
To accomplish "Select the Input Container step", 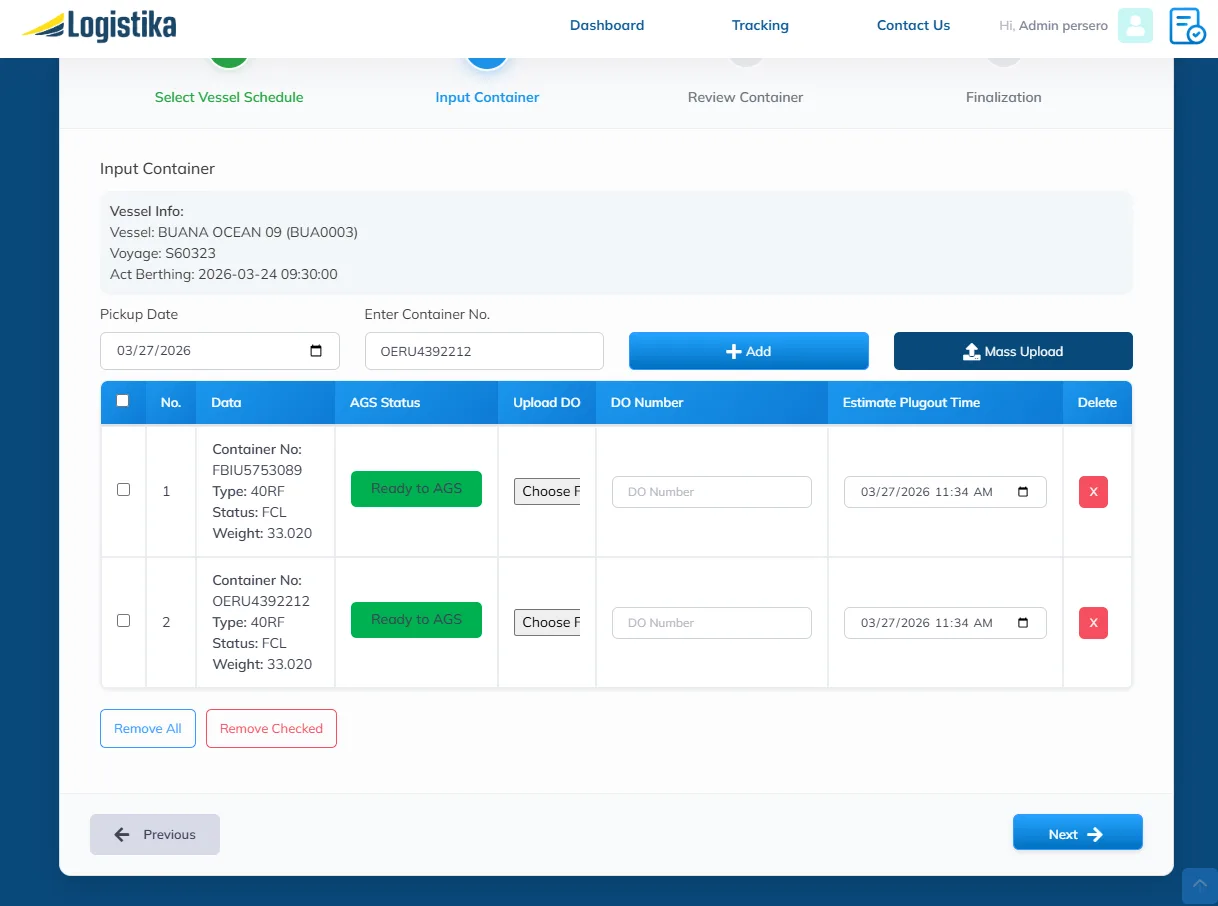I will pos(487,97).
